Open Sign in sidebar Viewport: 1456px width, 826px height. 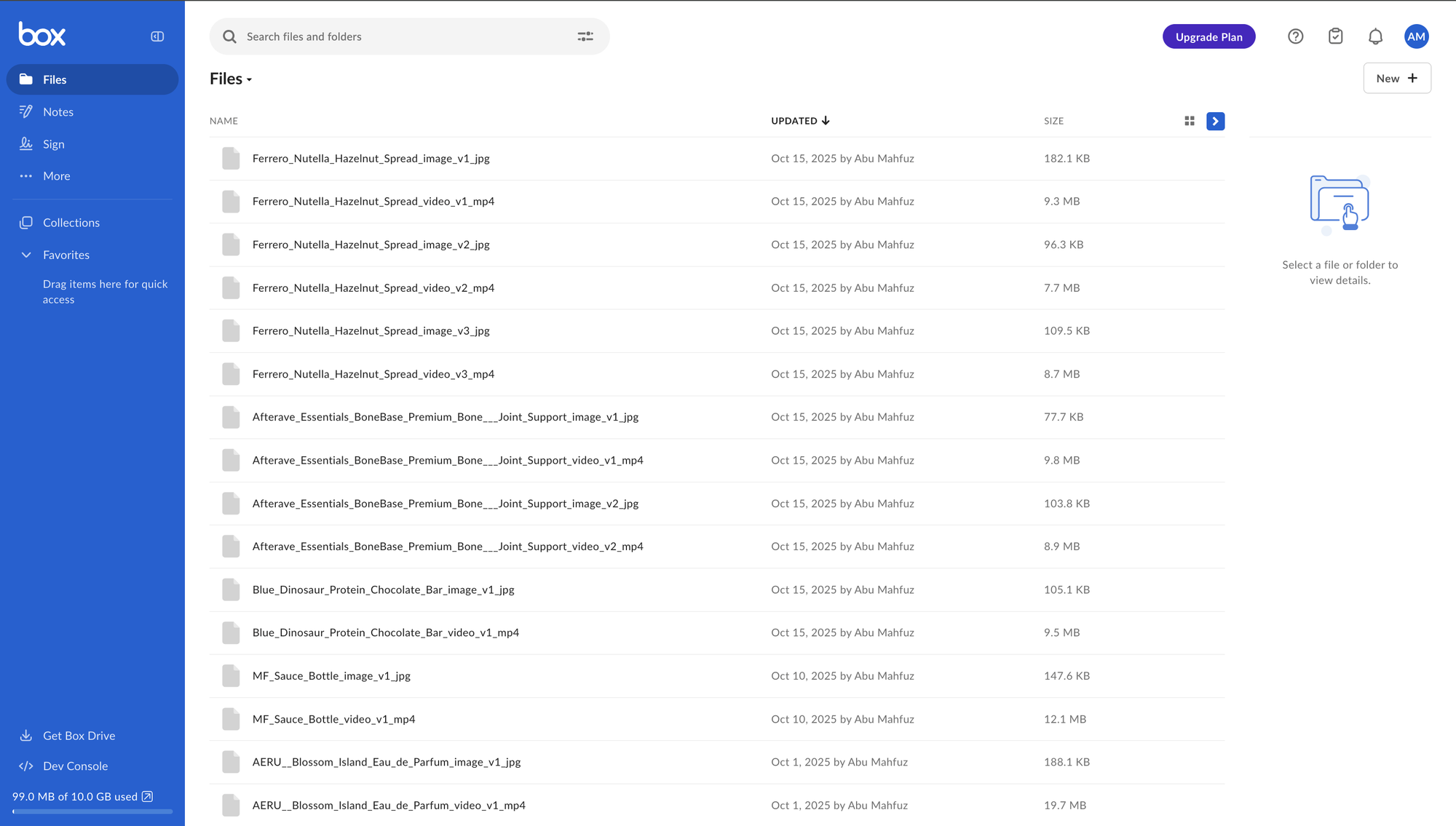pos(53,144)
